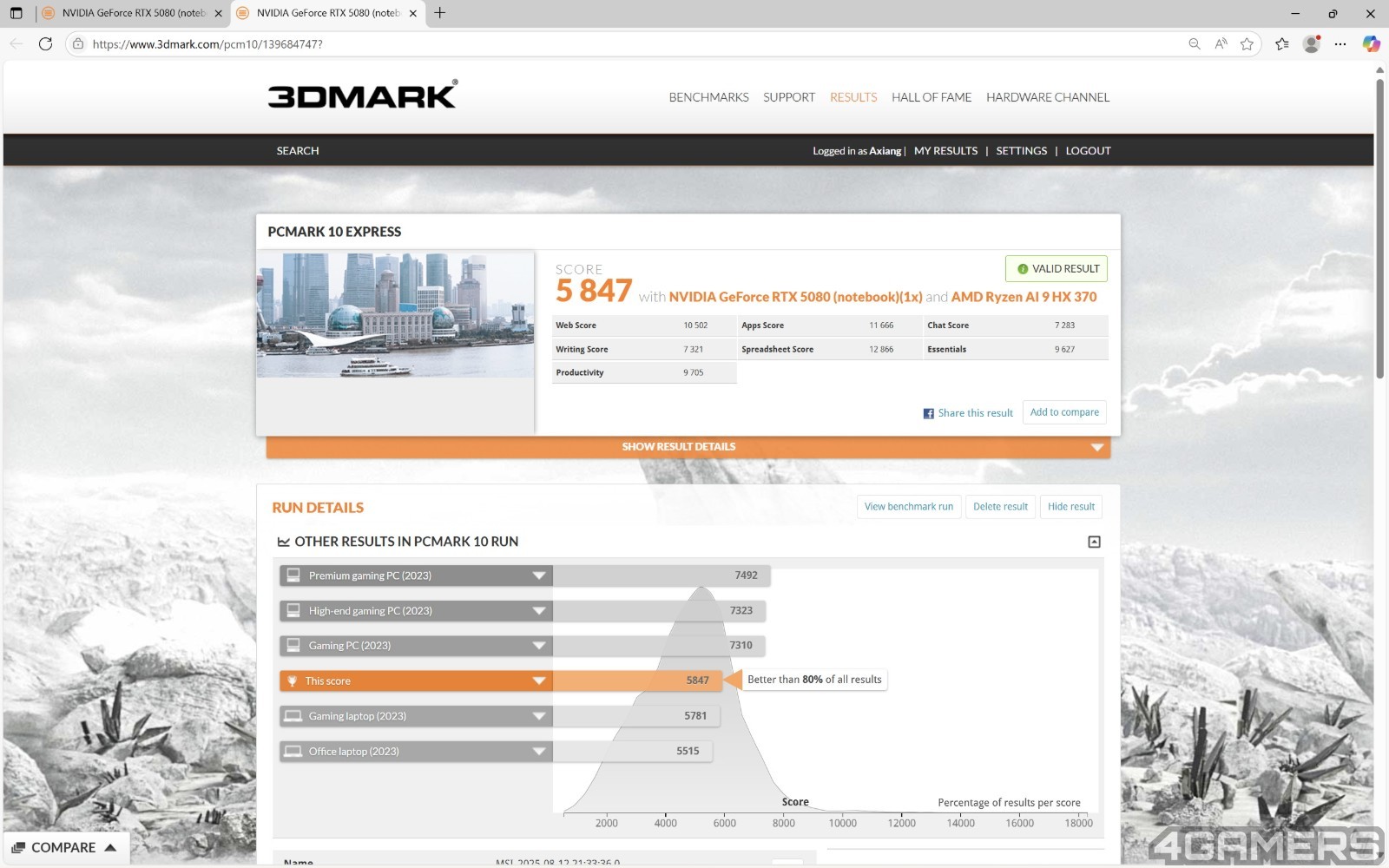Click the 7492 Premium gaming PC score bar
The width and height of the screenshot is (1389, 868).
(662, 575)
